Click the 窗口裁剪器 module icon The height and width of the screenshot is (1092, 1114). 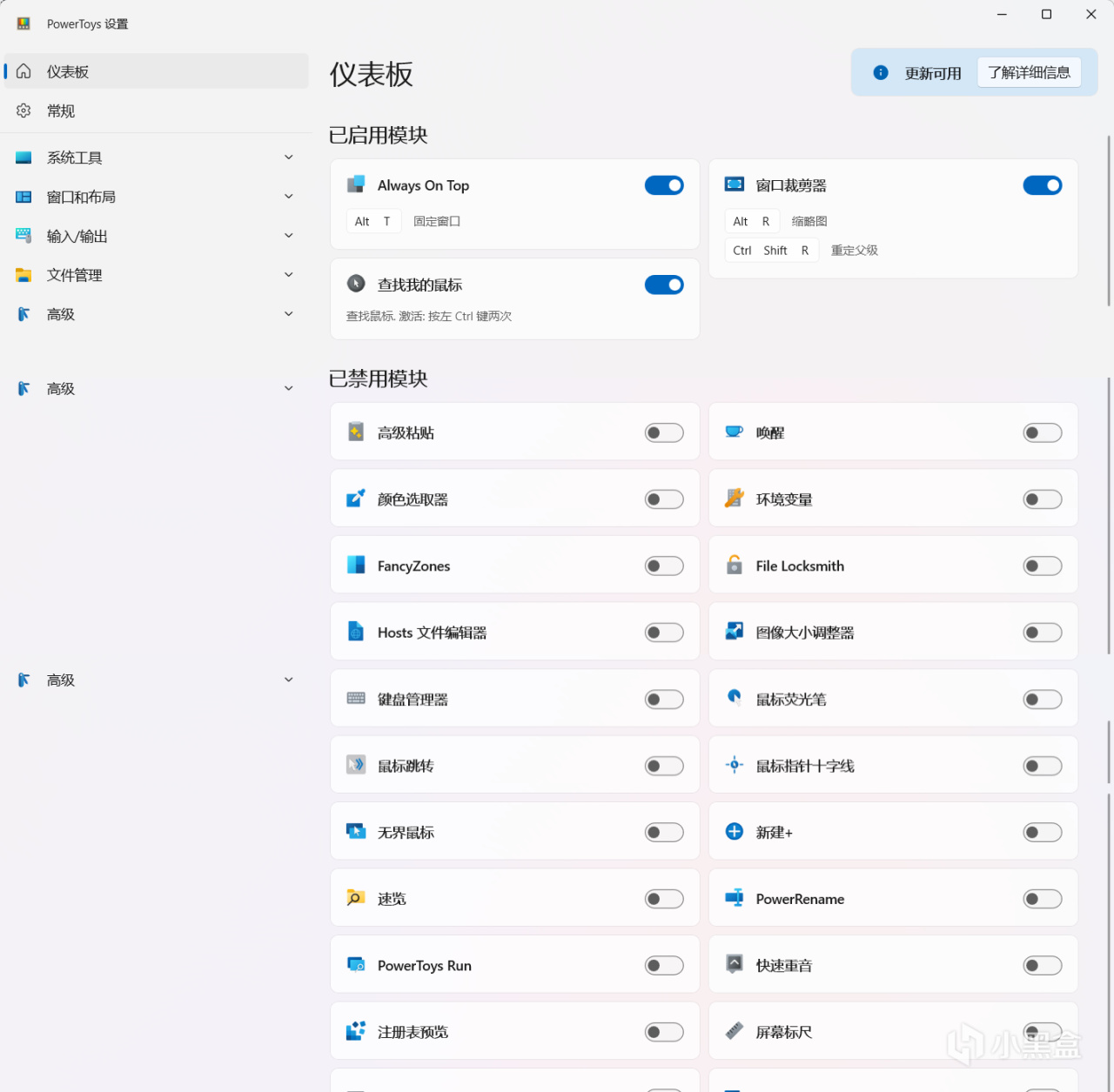[735, 184]
